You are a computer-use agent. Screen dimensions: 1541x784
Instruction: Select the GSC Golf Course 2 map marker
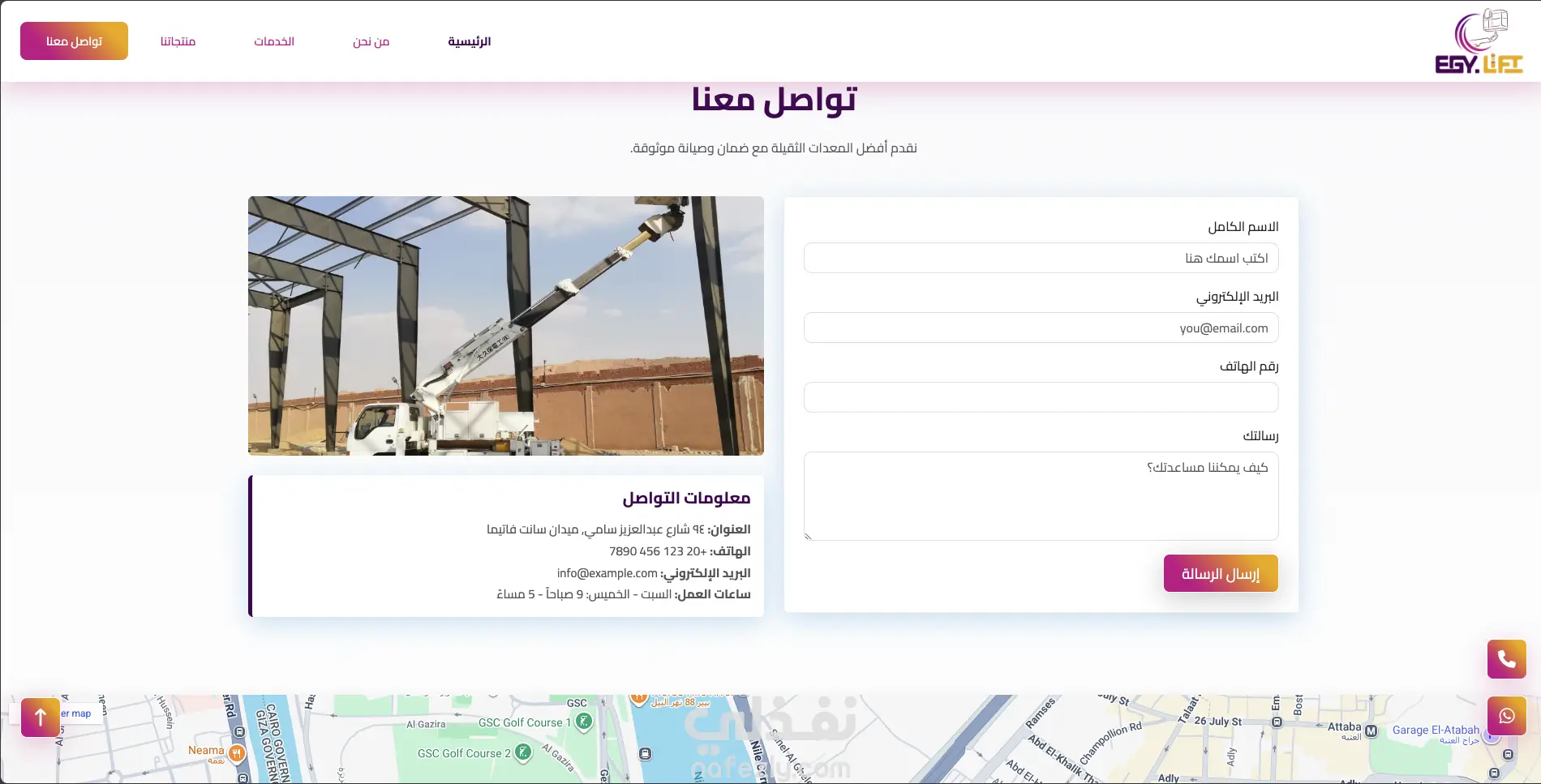tap(523, 752)
